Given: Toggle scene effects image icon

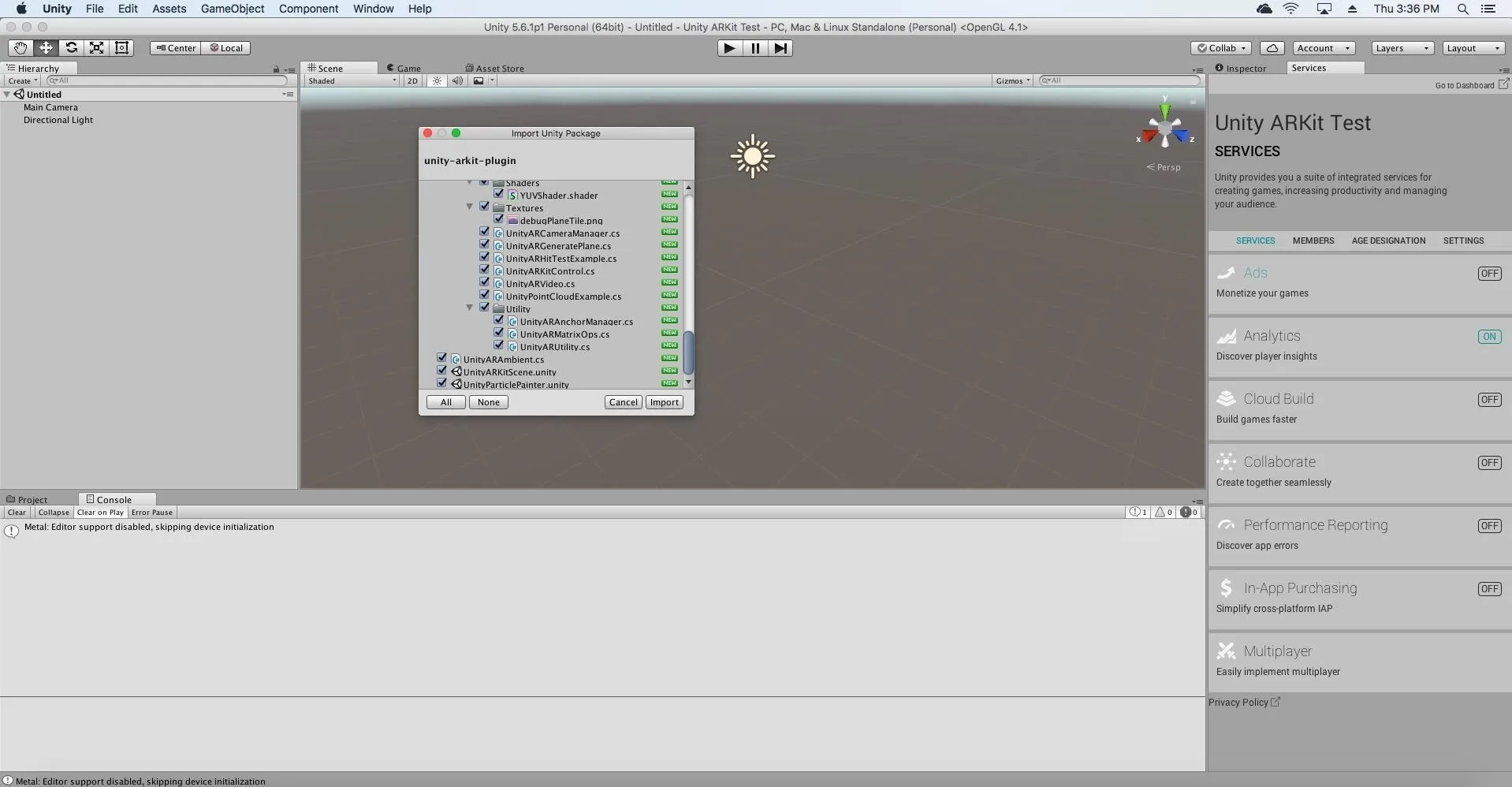Looking at the screenshot, I should 479,81.
